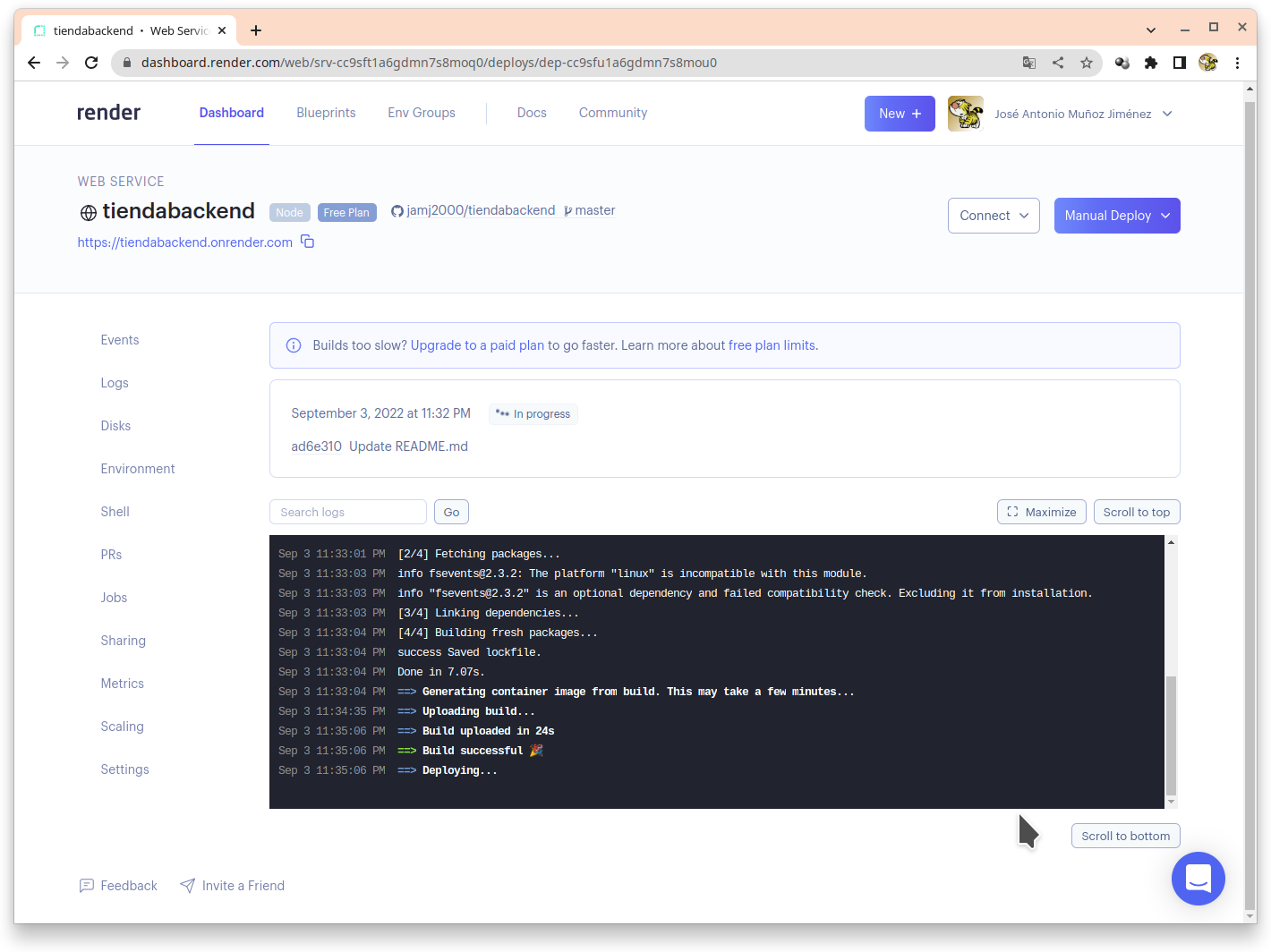Click the tiendabackend.onrender.com URL link

click(x=184, y=242)
